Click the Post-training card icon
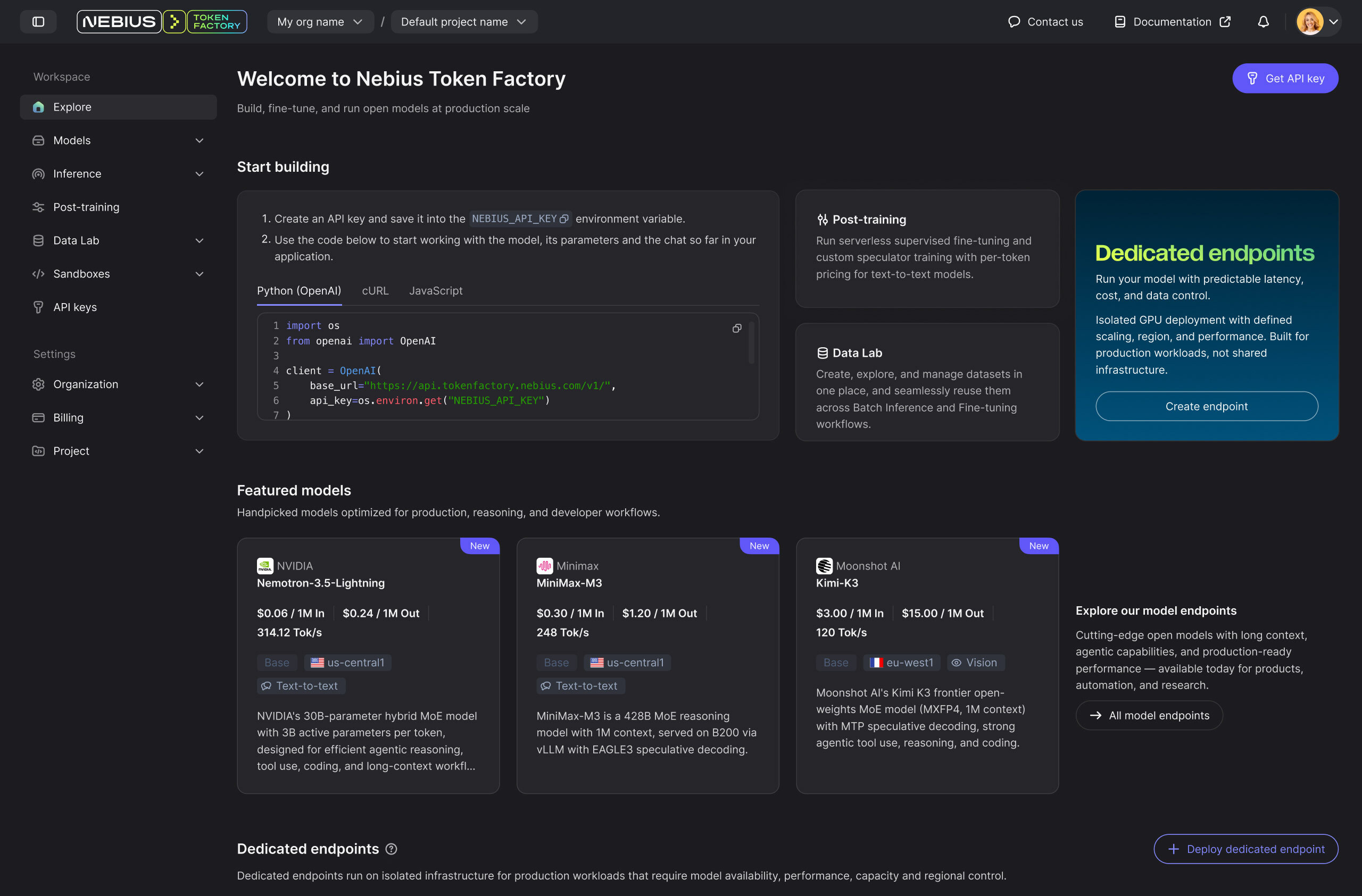Viewport: 1362px width, 896px height. point(823,220)
